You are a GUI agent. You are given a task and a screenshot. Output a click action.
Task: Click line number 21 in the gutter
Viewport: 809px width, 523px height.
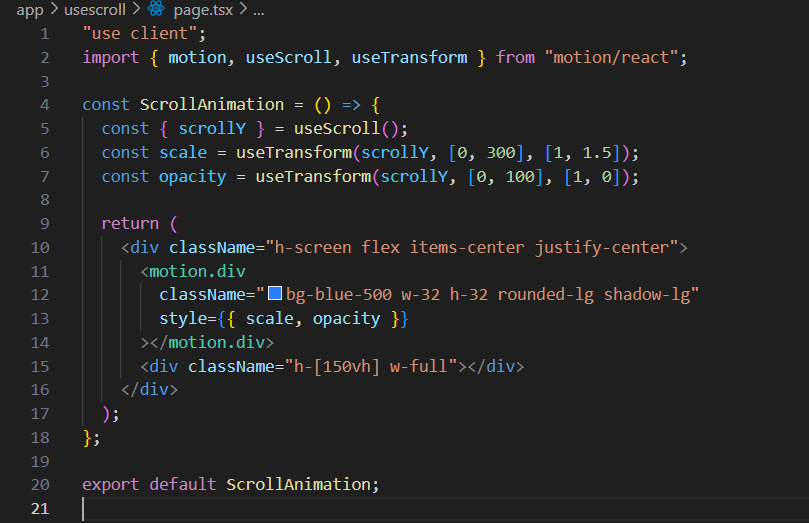coord(40,509)
